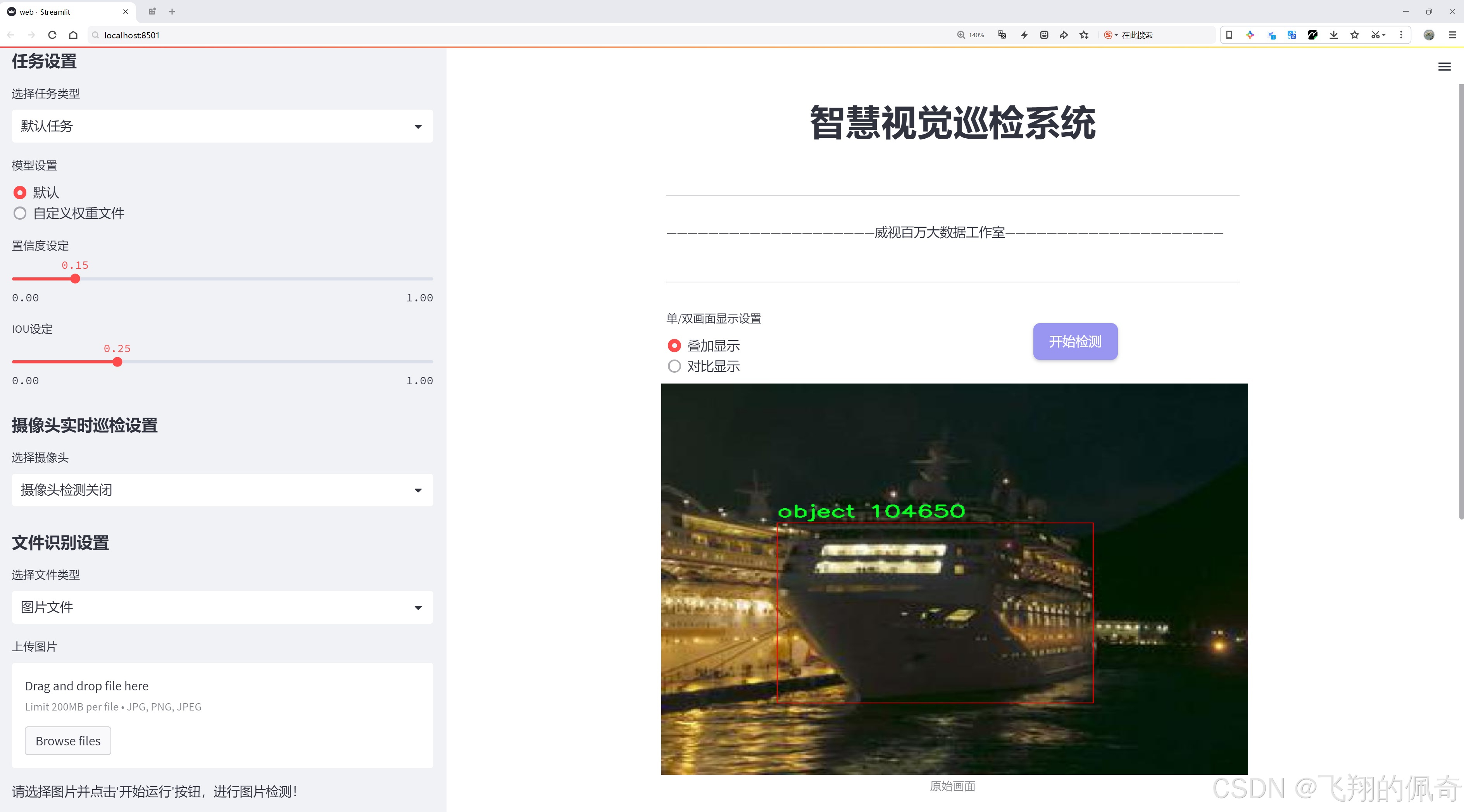Click the download icon in the browser toolbar
The image size is (1464, 812).
(1333, 34)
